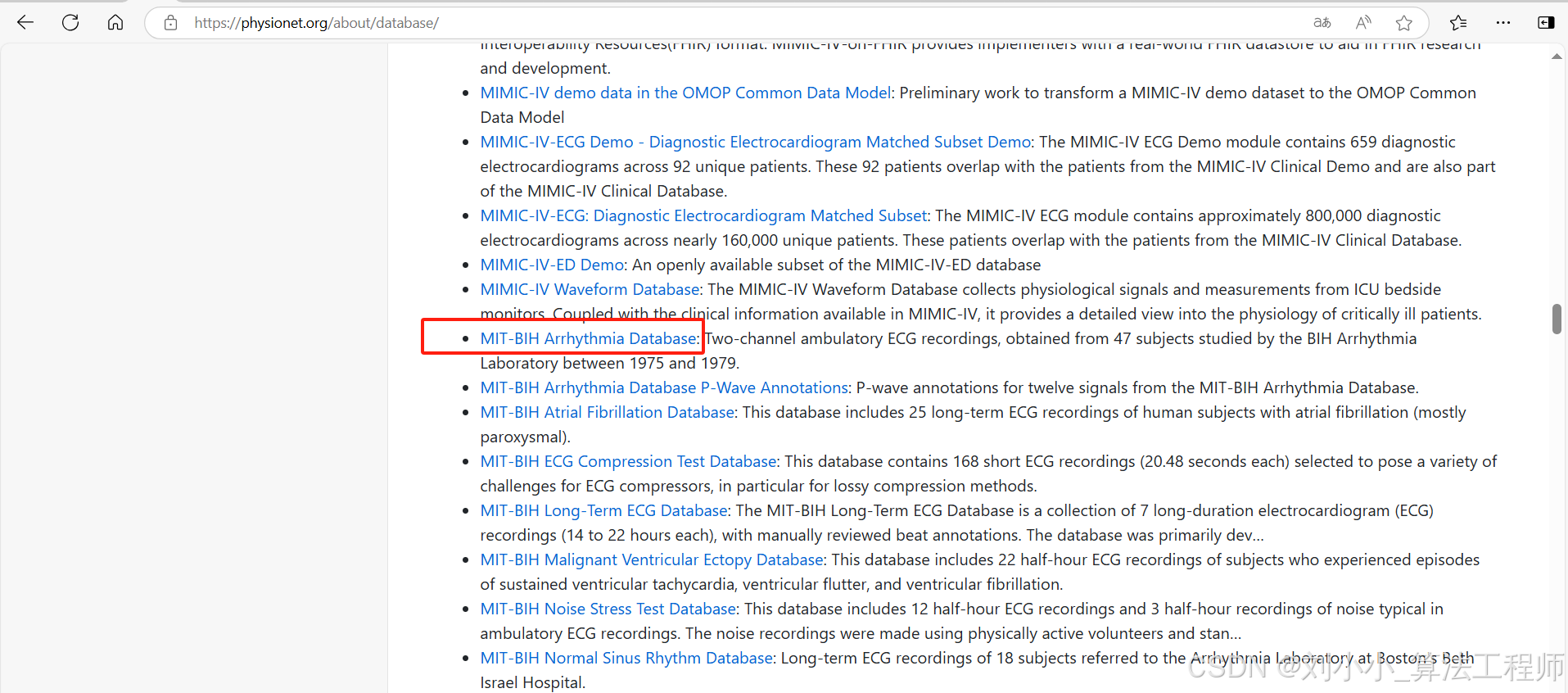Open MIT-BIH Arrhythmia Database P-Wave Annotations link

664,387
